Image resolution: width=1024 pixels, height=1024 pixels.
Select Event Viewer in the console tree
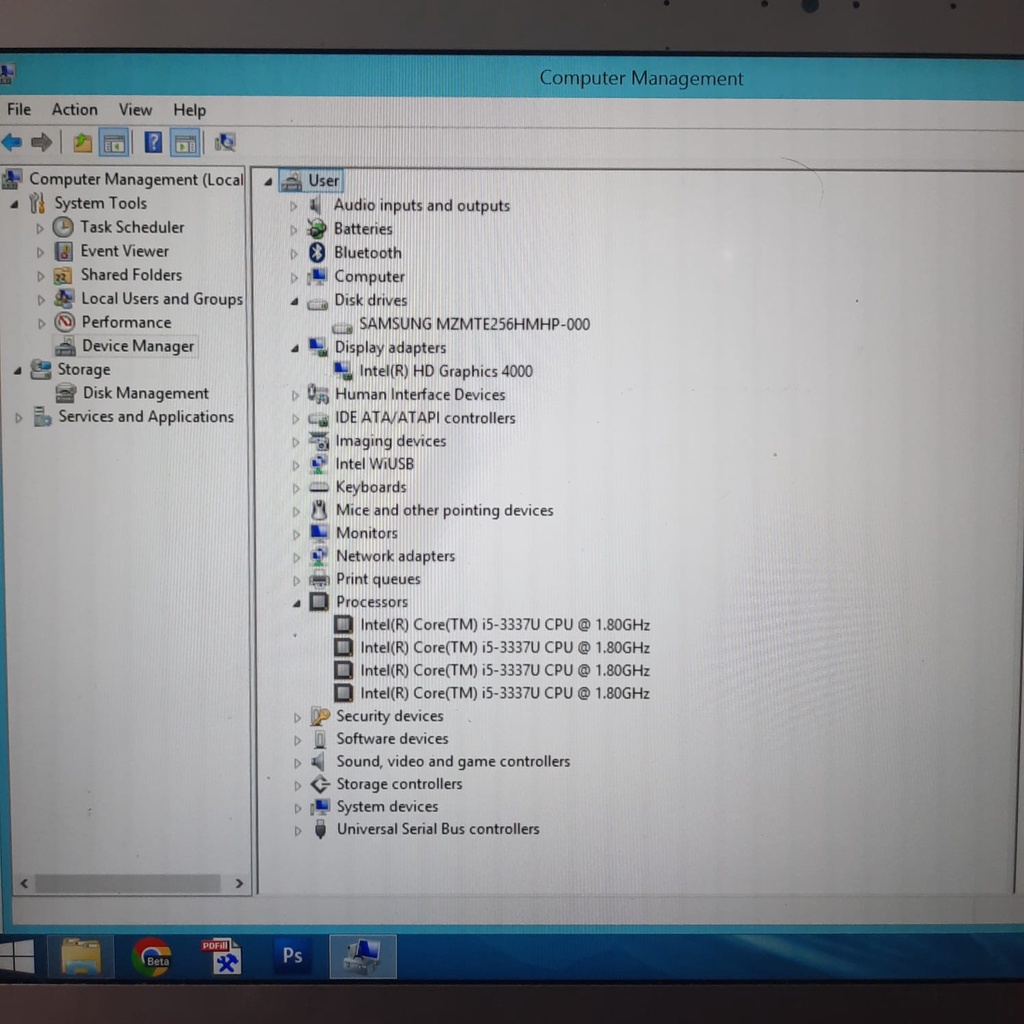[125, 251]
